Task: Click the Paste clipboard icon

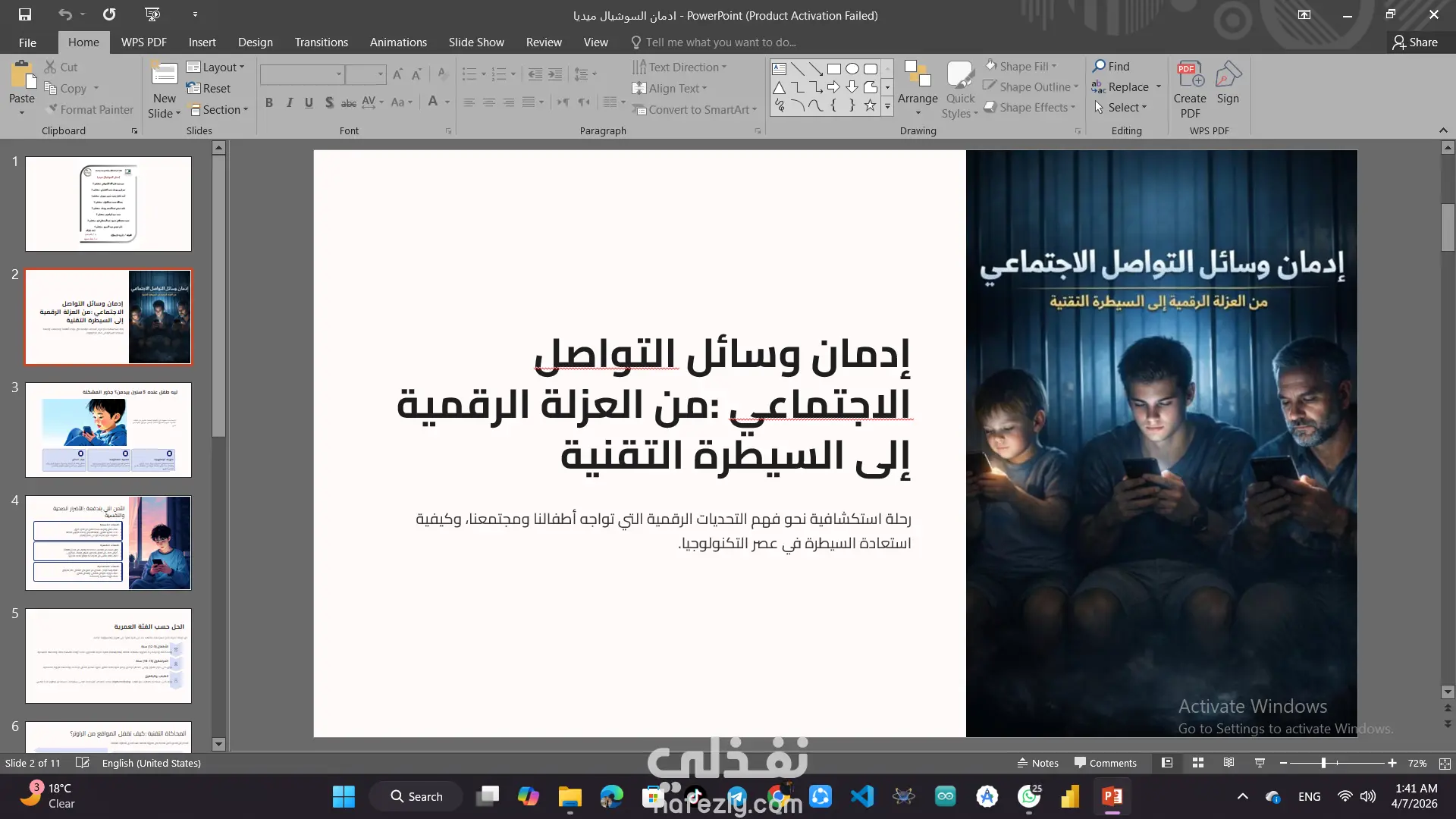Action: point(22,76)
